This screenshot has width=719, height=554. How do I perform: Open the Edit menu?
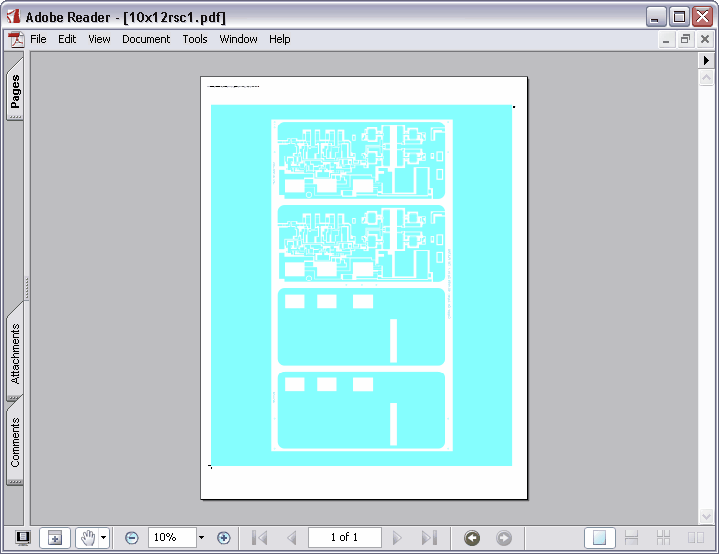67,39
